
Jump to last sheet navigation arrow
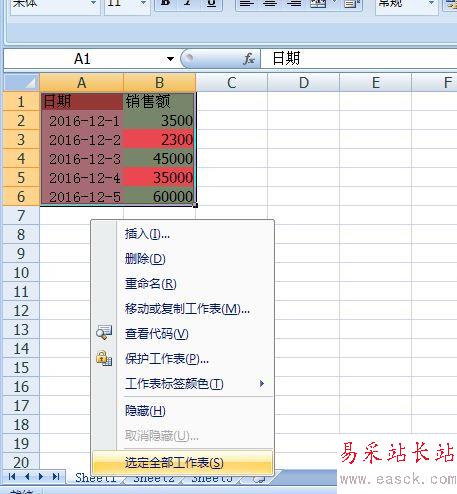click(56, 477)
